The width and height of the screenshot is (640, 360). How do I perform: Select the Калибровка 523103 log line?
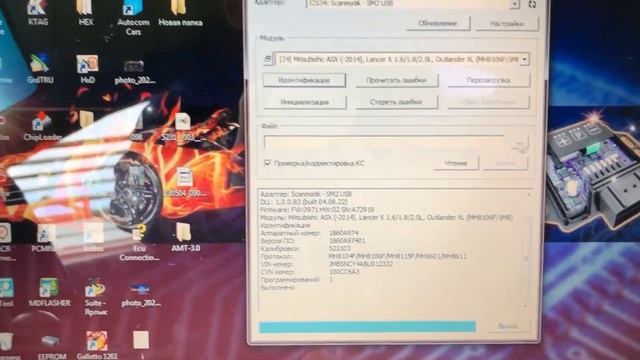coord(305,249)
